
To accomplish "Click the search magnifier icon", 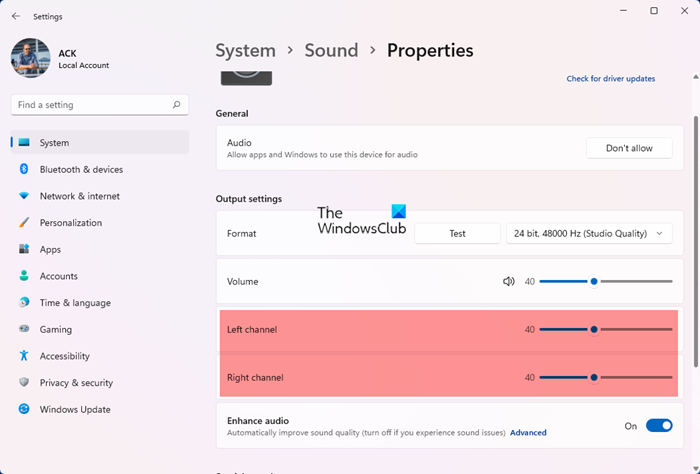I will (x=176, y=105).
